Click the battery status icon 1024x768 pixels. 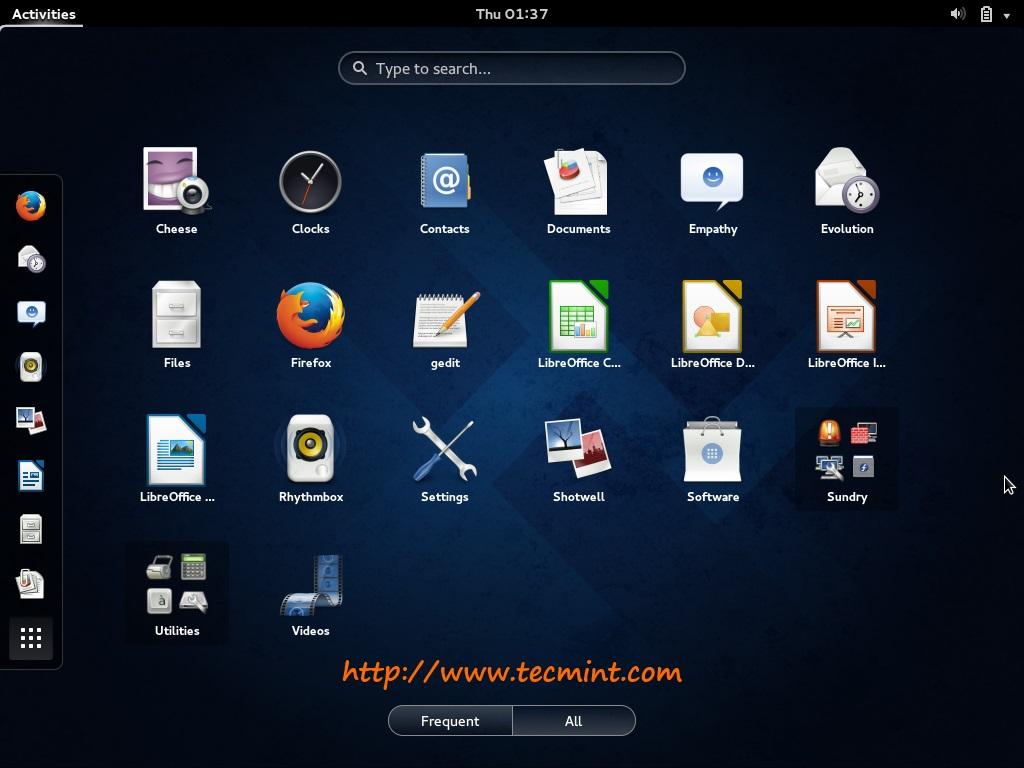click(986, 14)
